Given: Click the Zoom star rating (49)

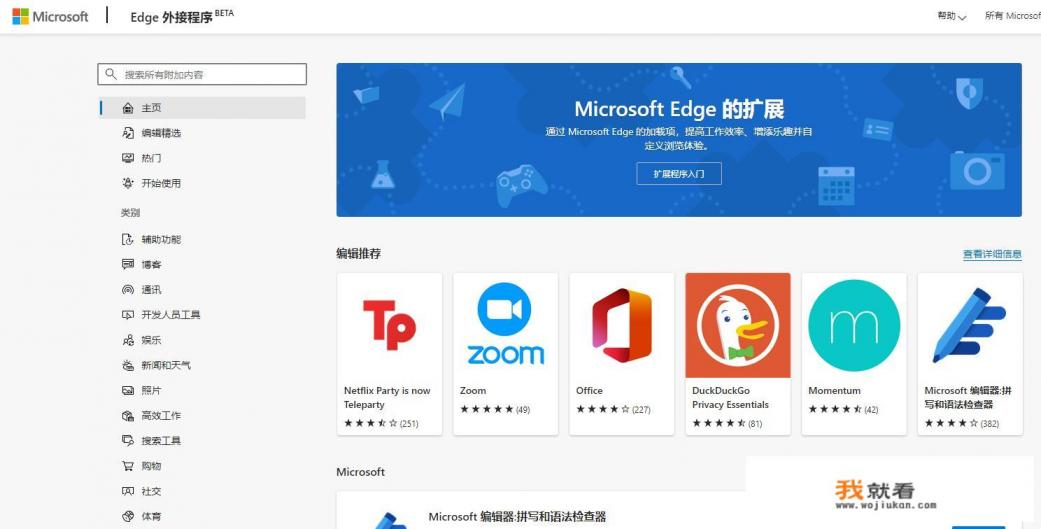Looking at the screenshot, I should click(495, 410).
